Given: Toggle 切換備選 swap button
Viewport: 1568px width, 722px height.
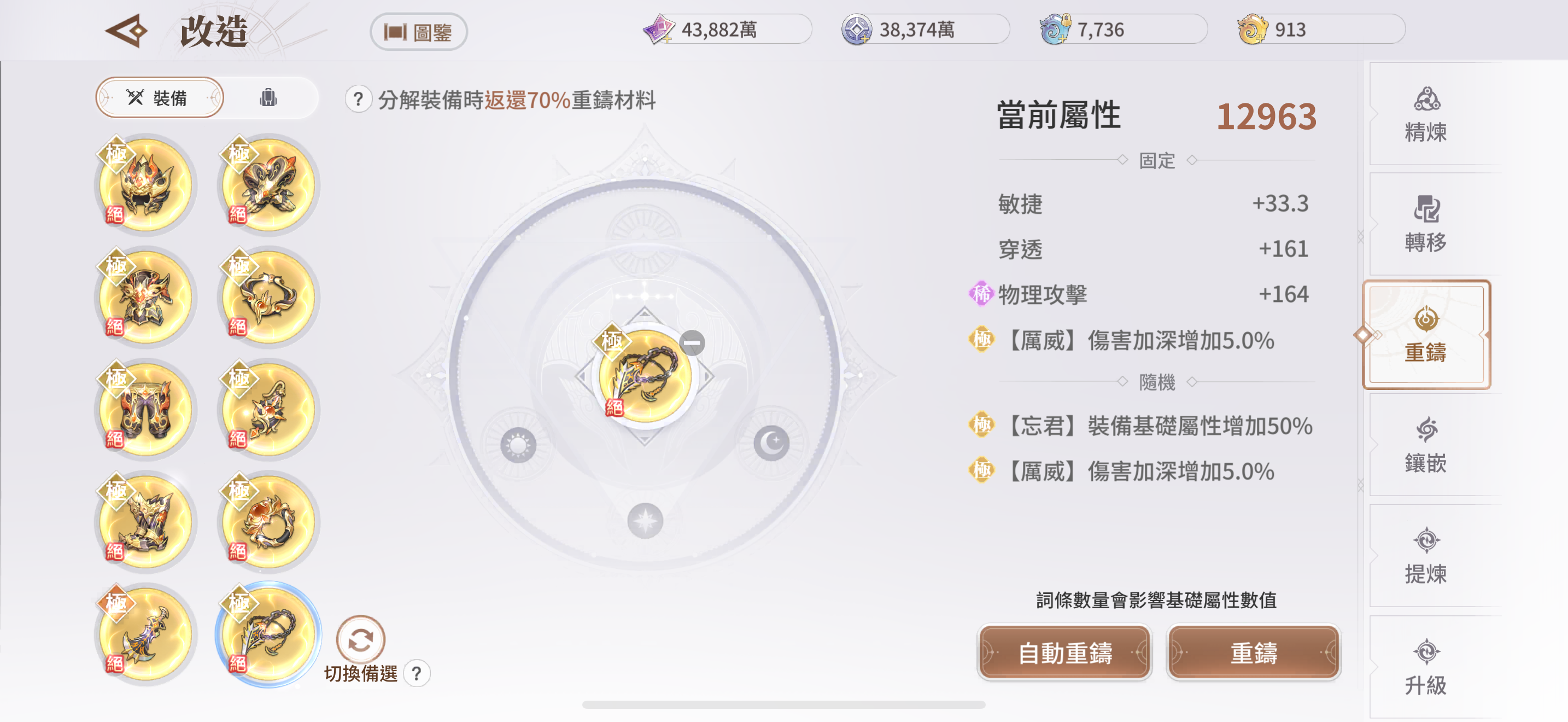Looking at the screenshot, I should pos(360,640).
